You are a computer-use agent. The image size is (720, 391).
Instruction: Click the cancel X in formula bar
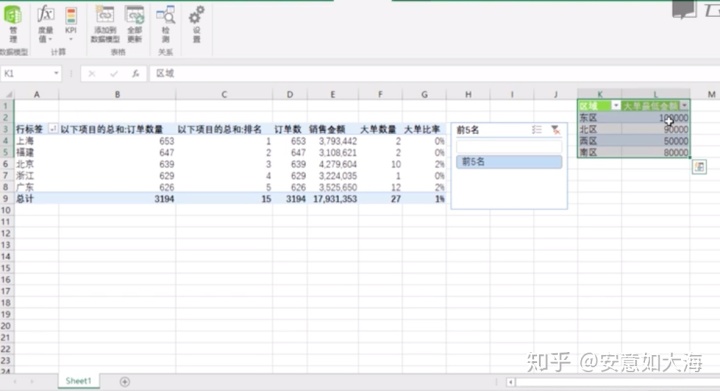(x=92, y=73)
